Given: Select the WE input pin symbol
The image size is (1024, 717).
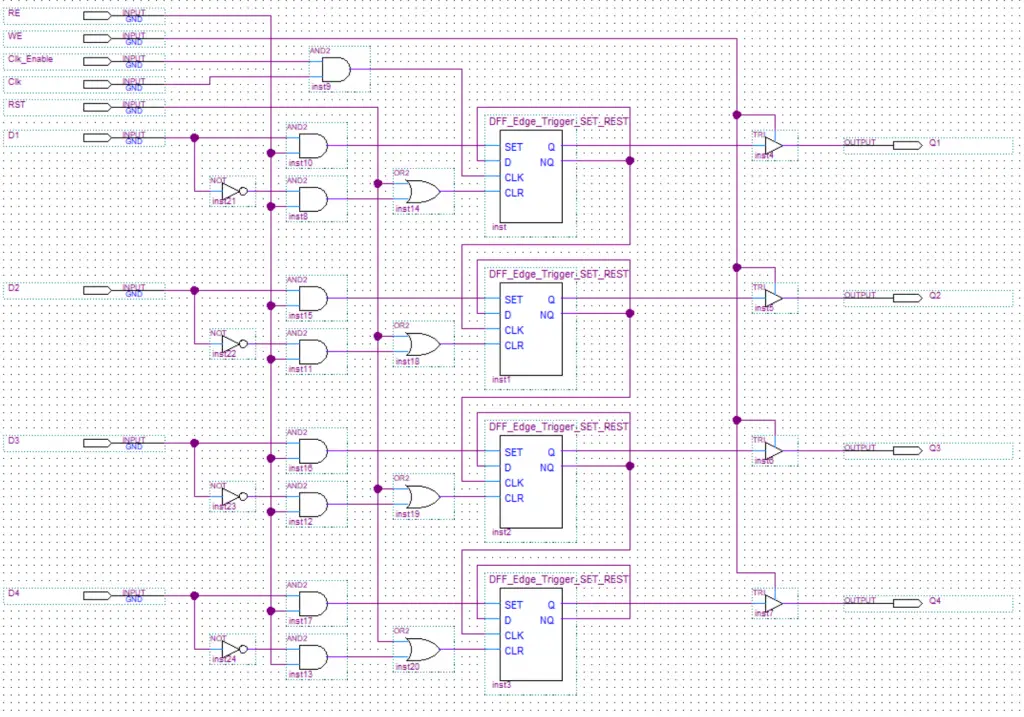Looking at the screenshot, I should 97,39.
